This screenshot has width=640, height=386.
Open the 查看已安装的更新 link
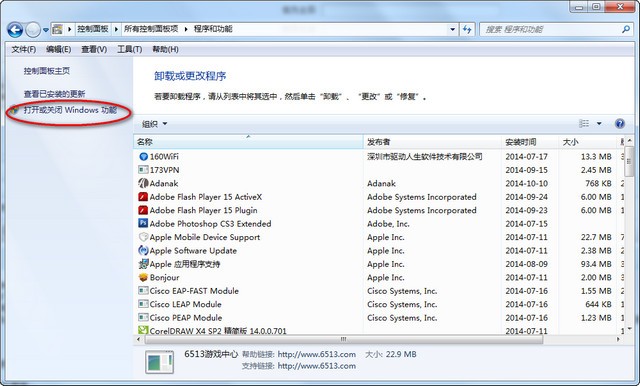pyautogui.click(x=54, y=94)
